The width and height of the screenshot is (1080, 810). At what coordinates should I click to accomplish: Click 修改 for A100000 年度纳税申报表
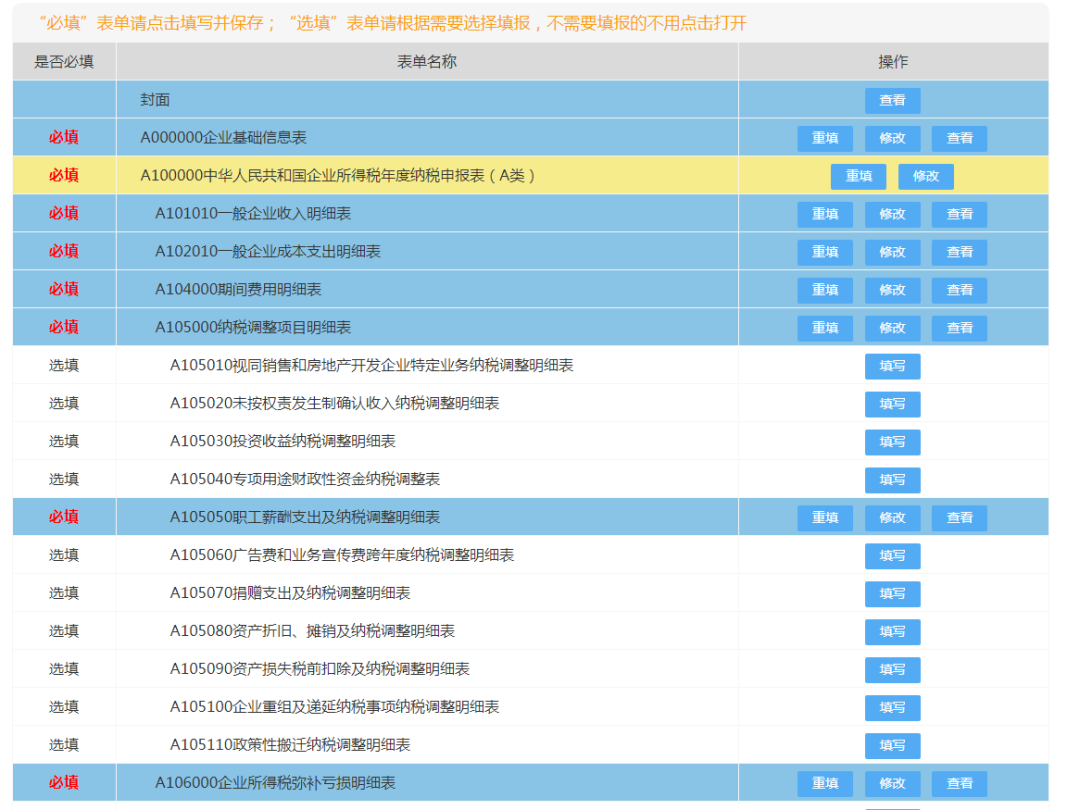coord(926,176)
